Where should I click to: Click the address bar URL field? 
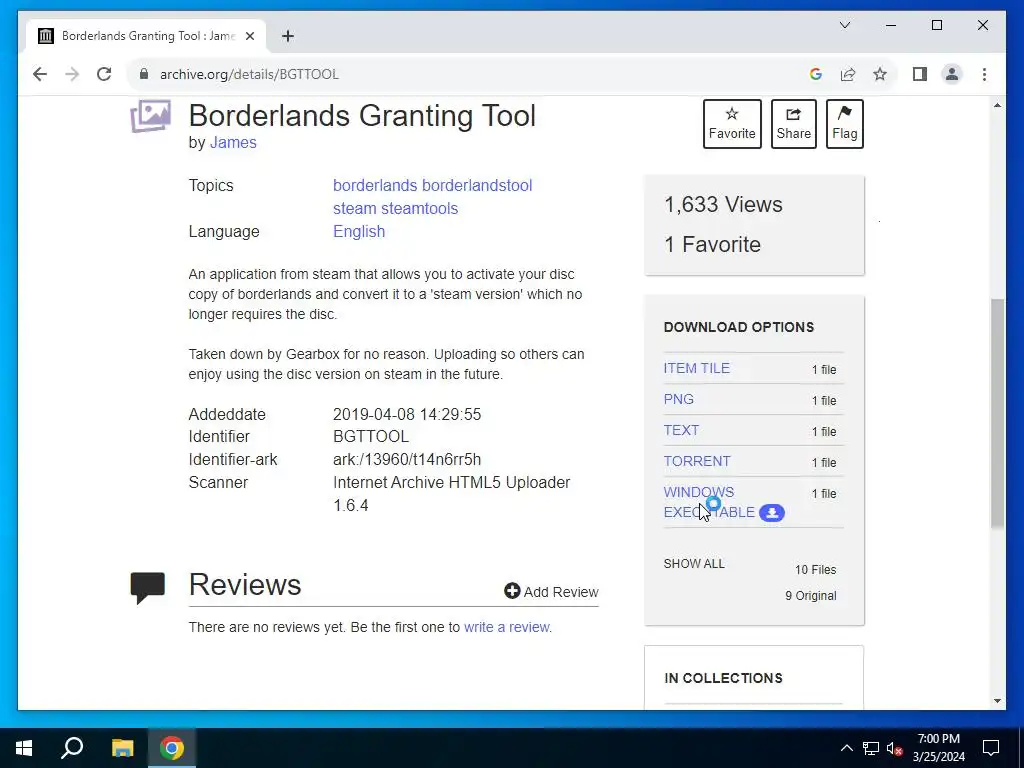(x=470, y=74)
